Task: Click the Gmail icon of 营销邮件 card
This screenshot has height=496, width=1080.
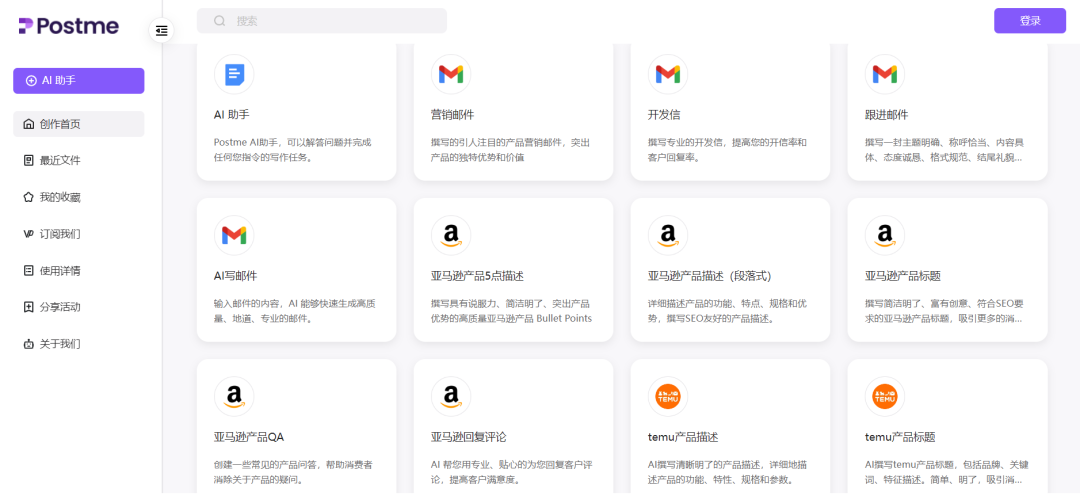Action: (451, 74)
